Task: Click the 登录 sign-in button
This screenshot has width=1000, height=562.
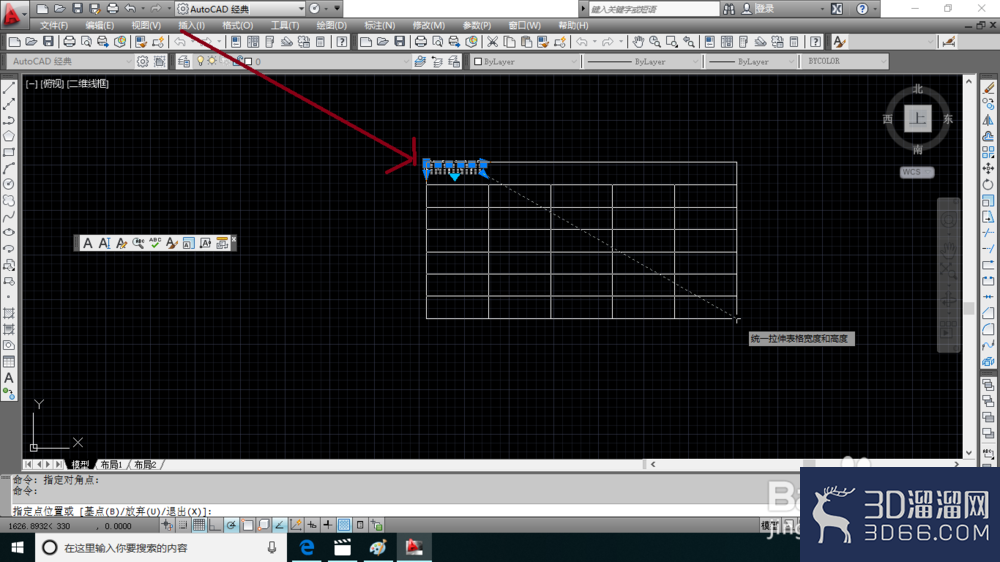Action: click(764, 9)
